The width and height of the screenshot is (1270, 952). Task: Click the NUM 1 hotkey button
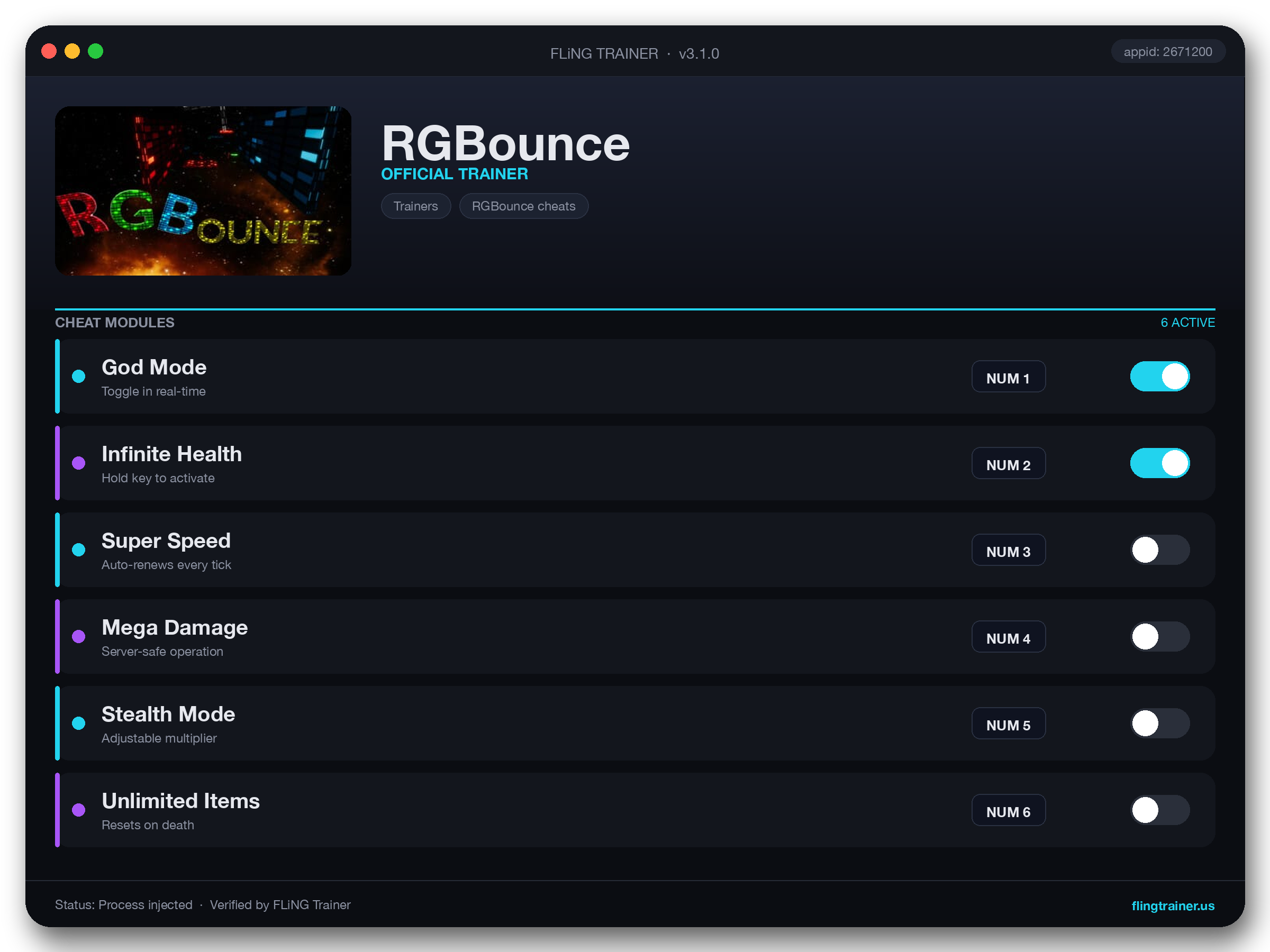1008,377
